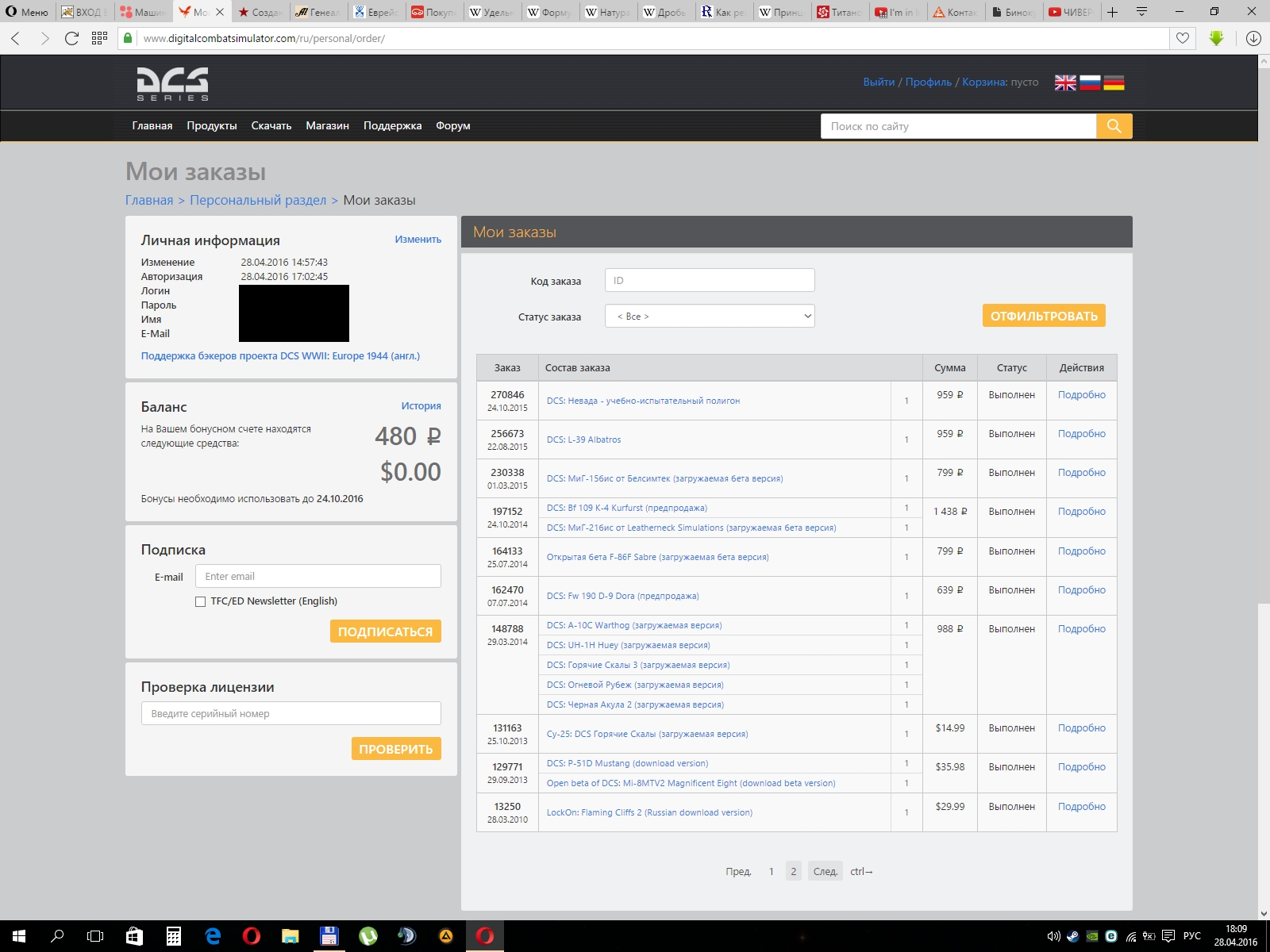Open a new browser tab with plus

tap(1112, 12)
